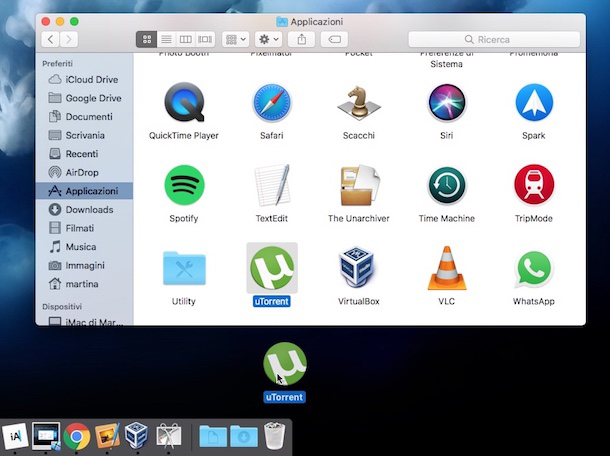The height and width of the screenshot is (456, 610).
Task: Open Musica in the sidebar
Action: pyautogui.click(x=84, y=247)
